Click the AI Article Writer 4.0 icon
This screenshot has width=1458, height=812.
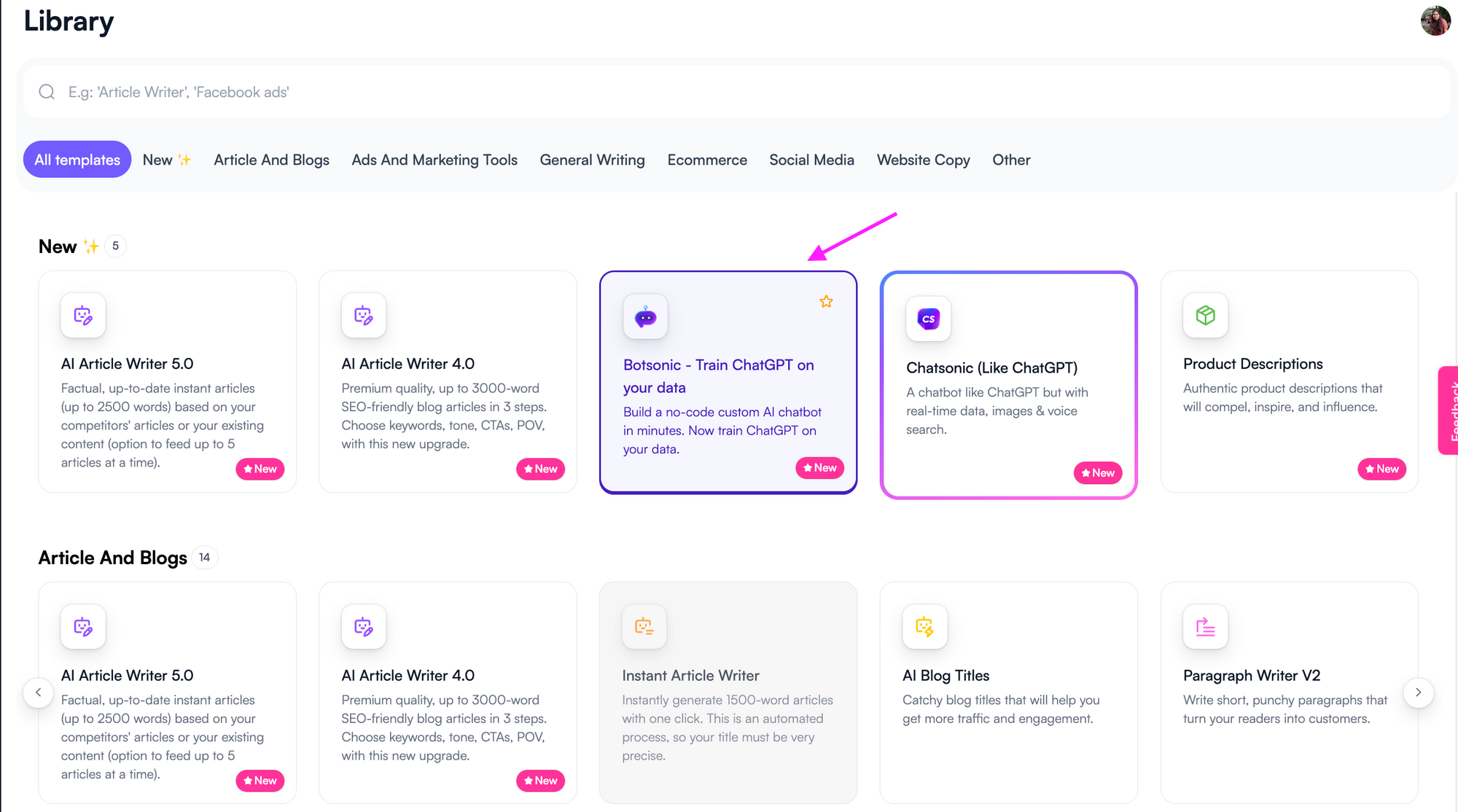pyautogui.click(x=364, y=316)
